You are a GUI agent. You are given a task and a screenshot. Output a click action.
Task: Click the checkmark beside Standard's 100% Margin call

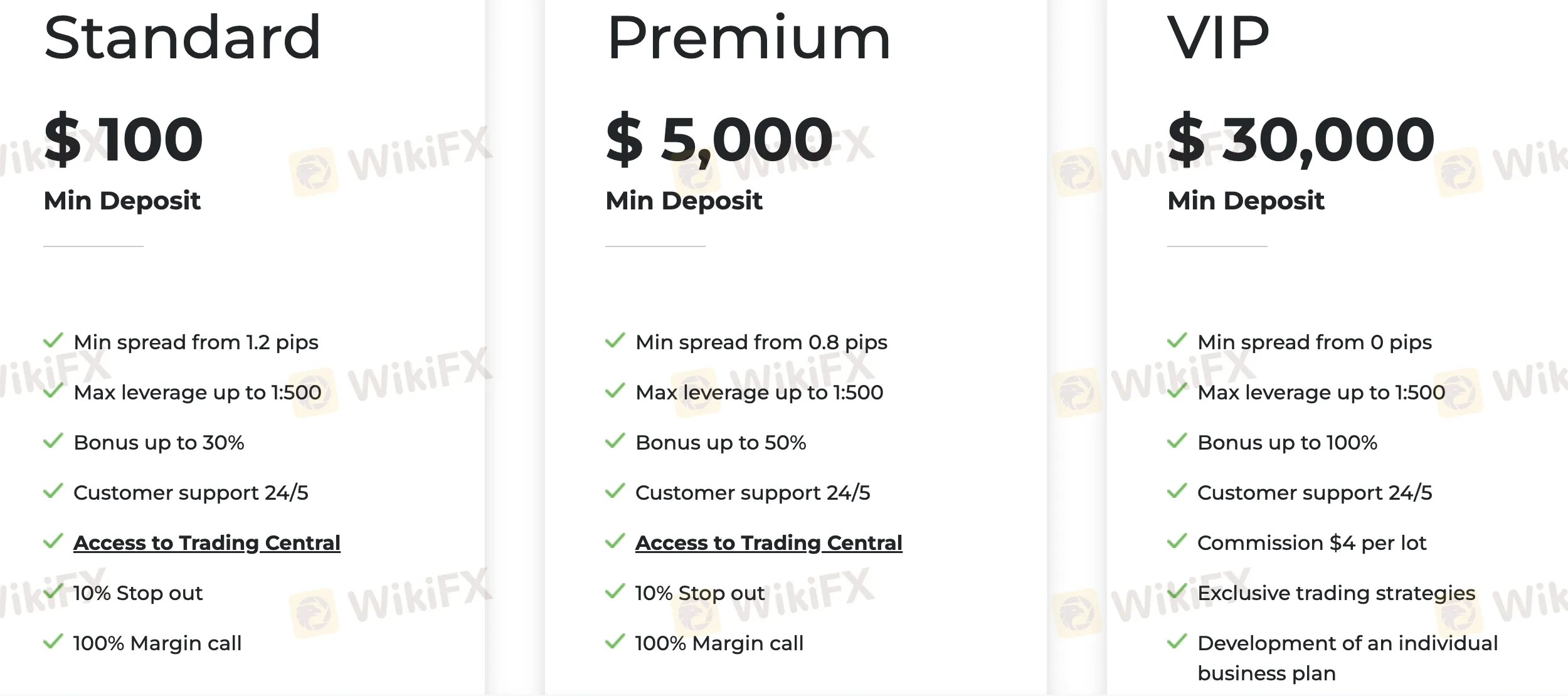click(x=53, y=641)
